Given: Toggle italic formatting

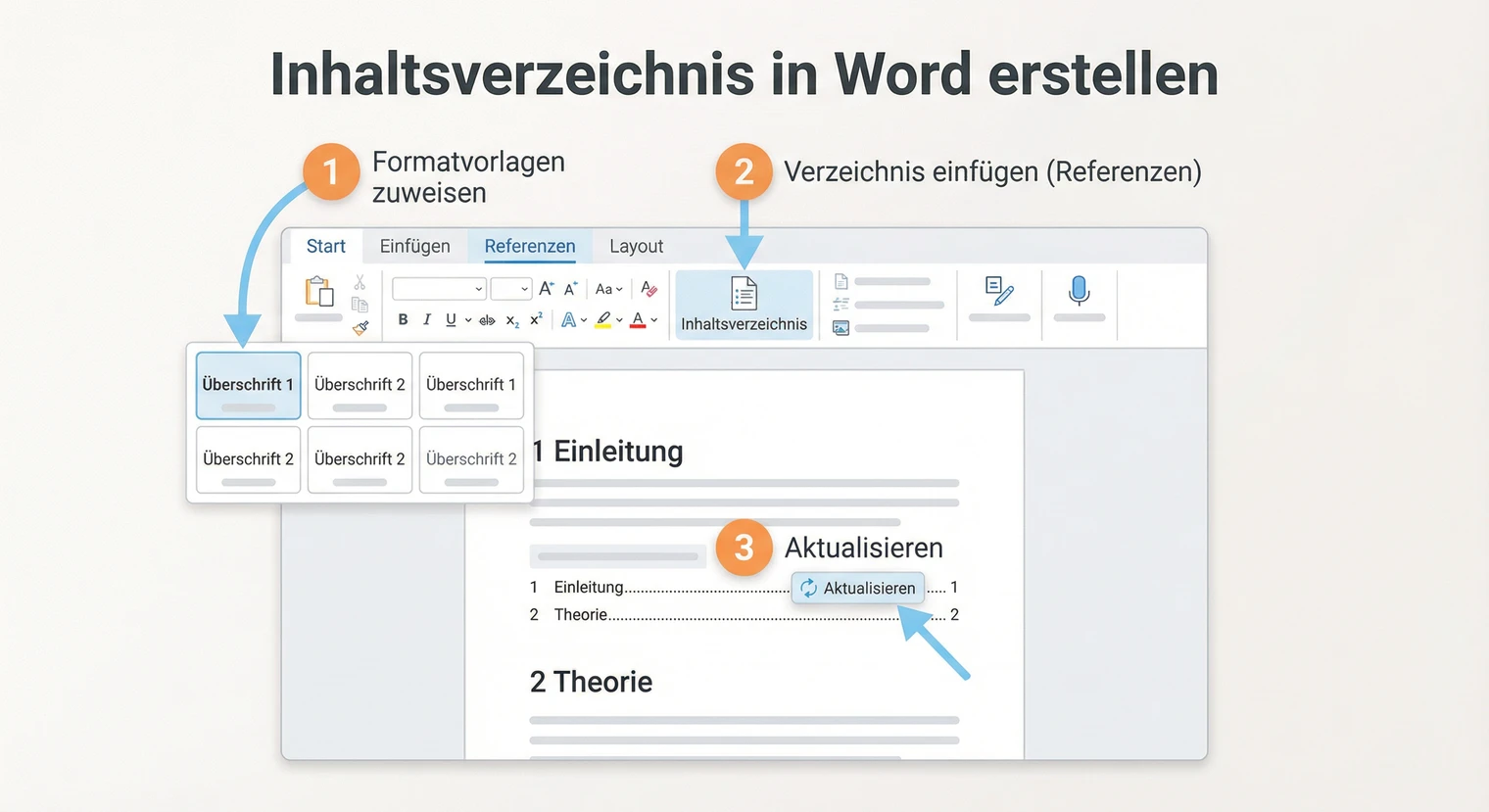Looking at the screenshot, I should (426, 319).
